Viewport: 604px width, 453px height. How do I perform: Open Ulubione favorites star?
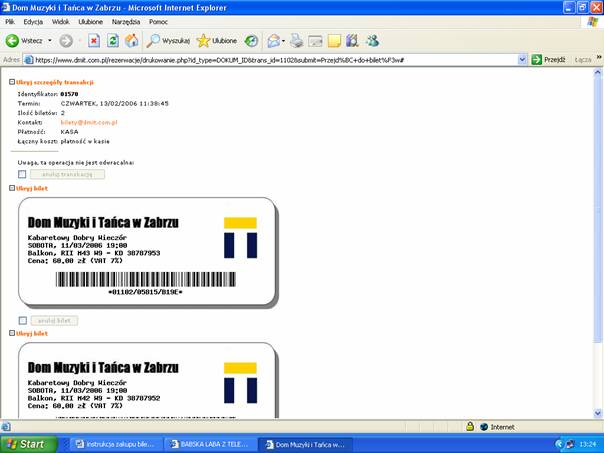pos(217,41)
